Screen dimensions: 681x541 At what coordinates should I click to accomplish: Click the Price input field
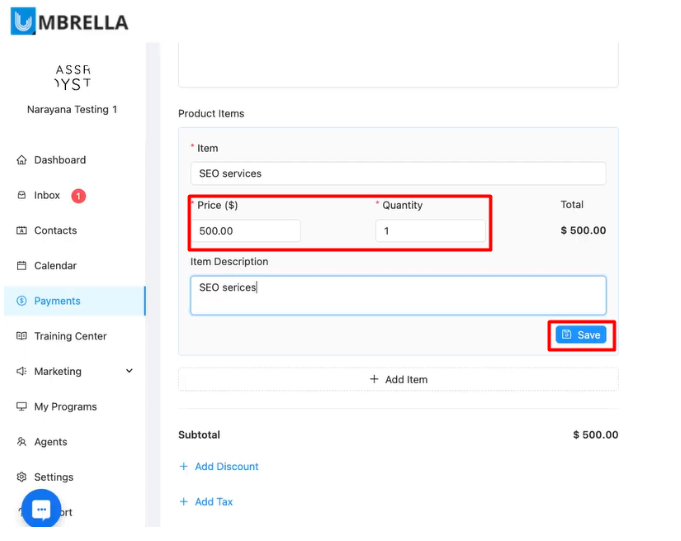tap(245, 231)
